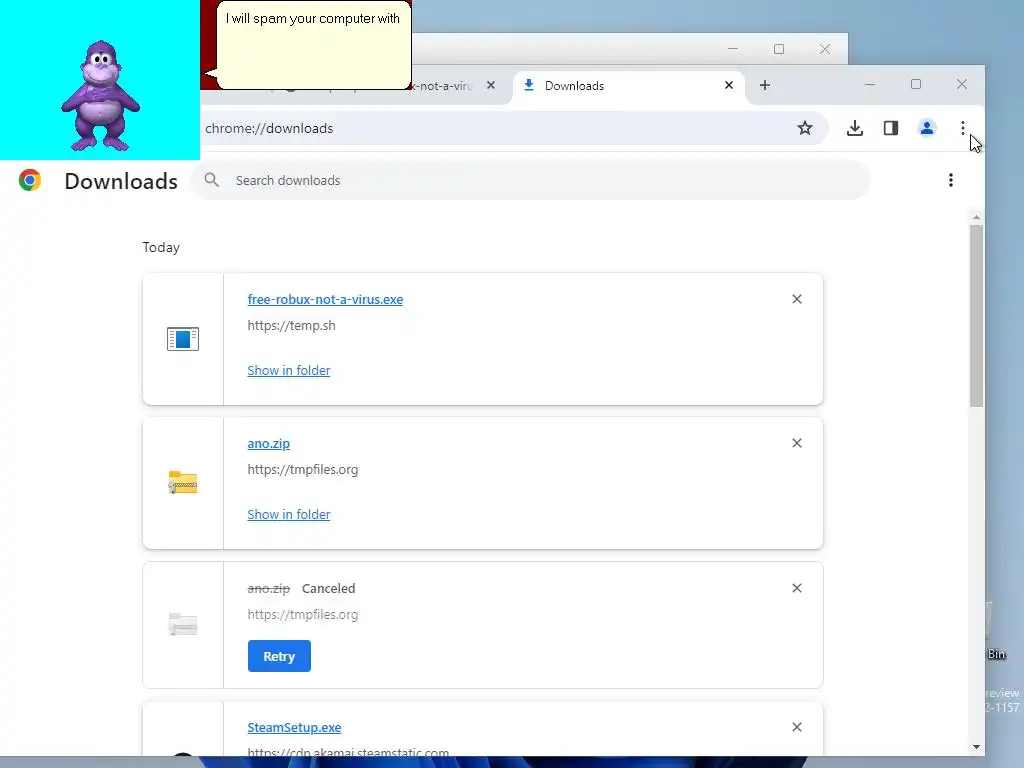The height and width of the screenshot is (768, 1024).
Task: Click the https://tmpfiles.org text under completed ano.zip
Action: point(302,469)
